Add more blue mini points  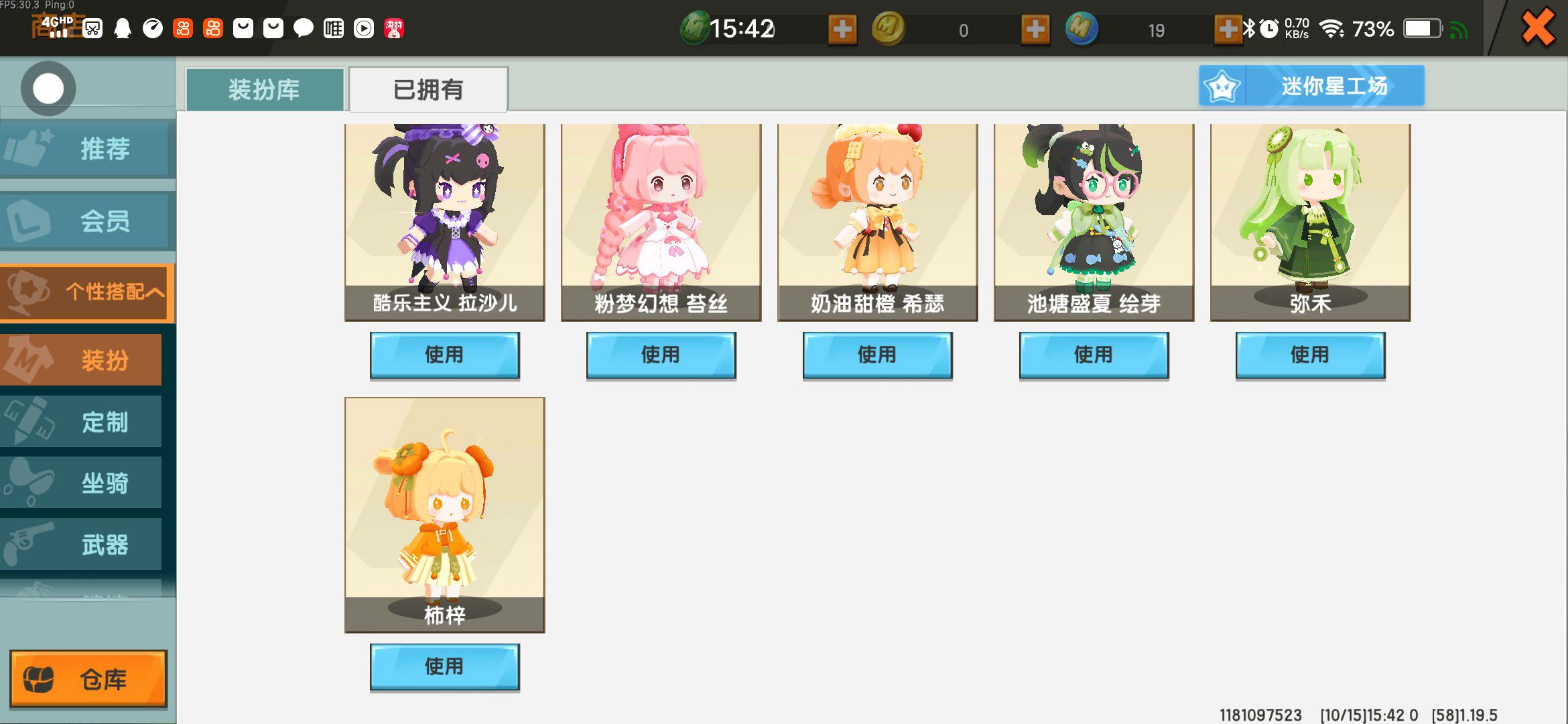[1228, 29]
